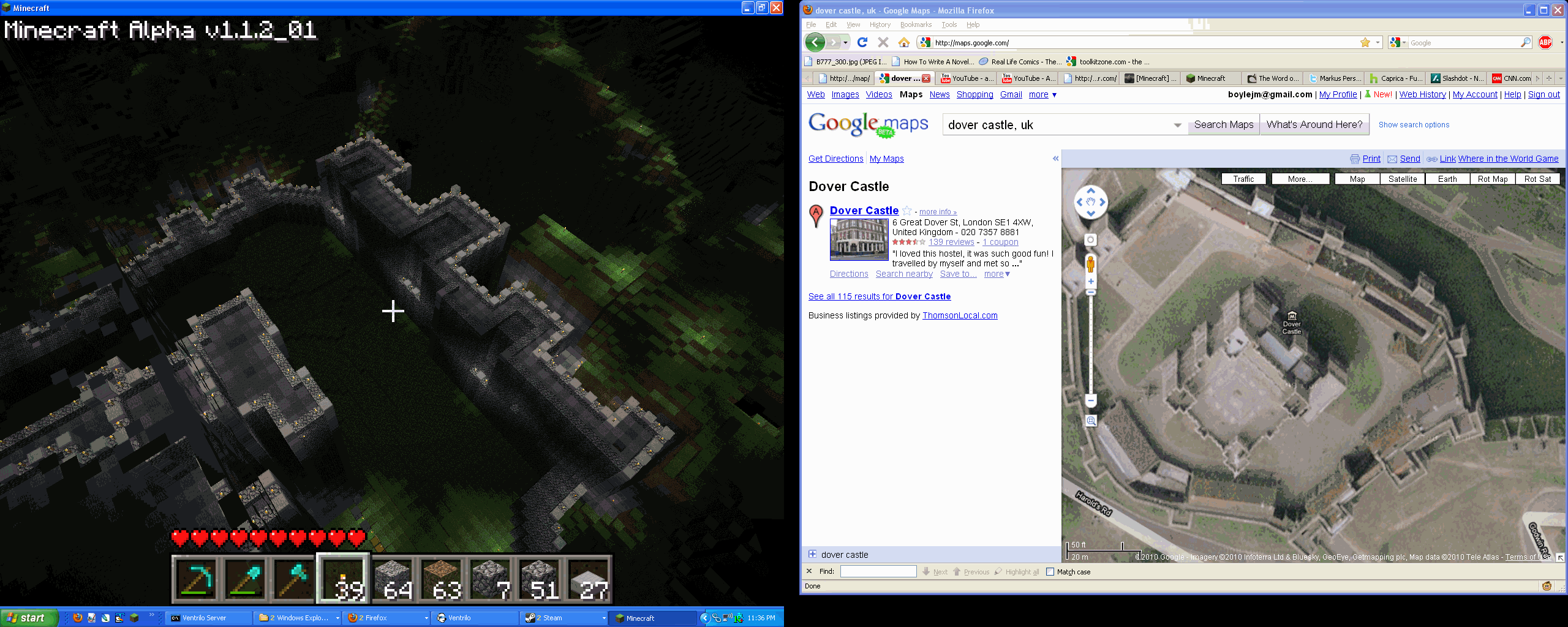The width and height of the screenshot is (1568, 627).
Task: Switch map to Map view
Action: 1357,179
